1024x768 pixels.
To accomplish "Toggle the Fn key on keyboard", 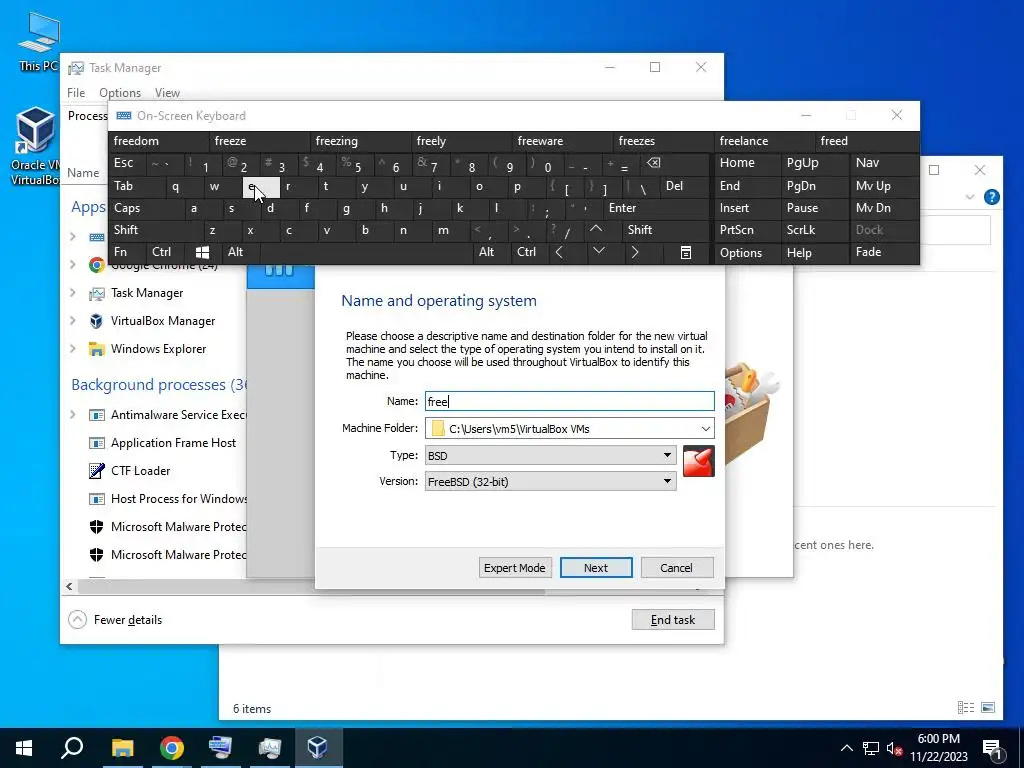I will [x=127, y=252].
